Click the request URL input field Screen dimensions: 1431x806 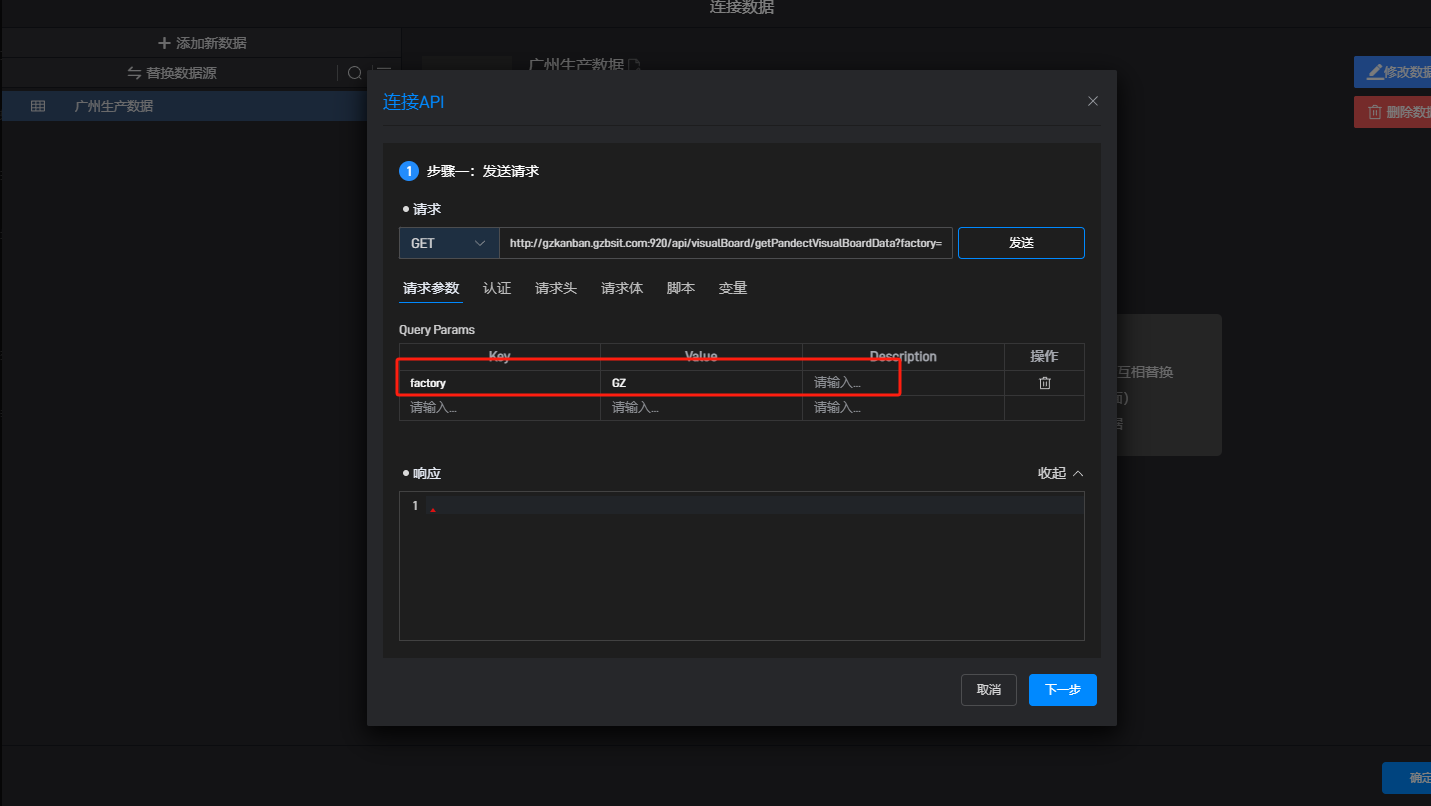tap(726, 243)
